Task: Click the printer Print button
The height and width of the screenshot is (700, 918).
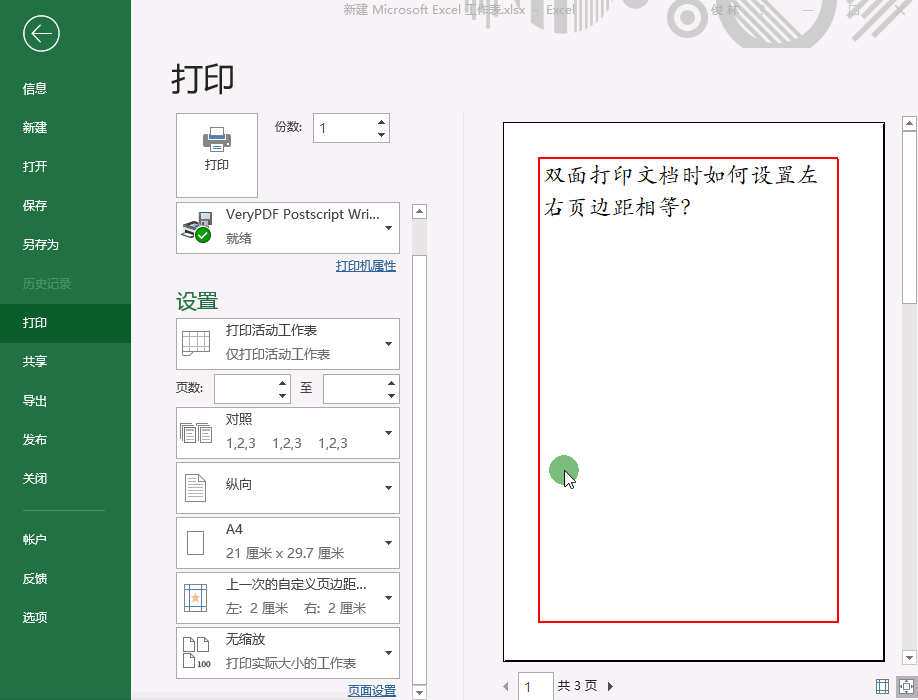Action: pyautogui.click(x=216, y=155)
